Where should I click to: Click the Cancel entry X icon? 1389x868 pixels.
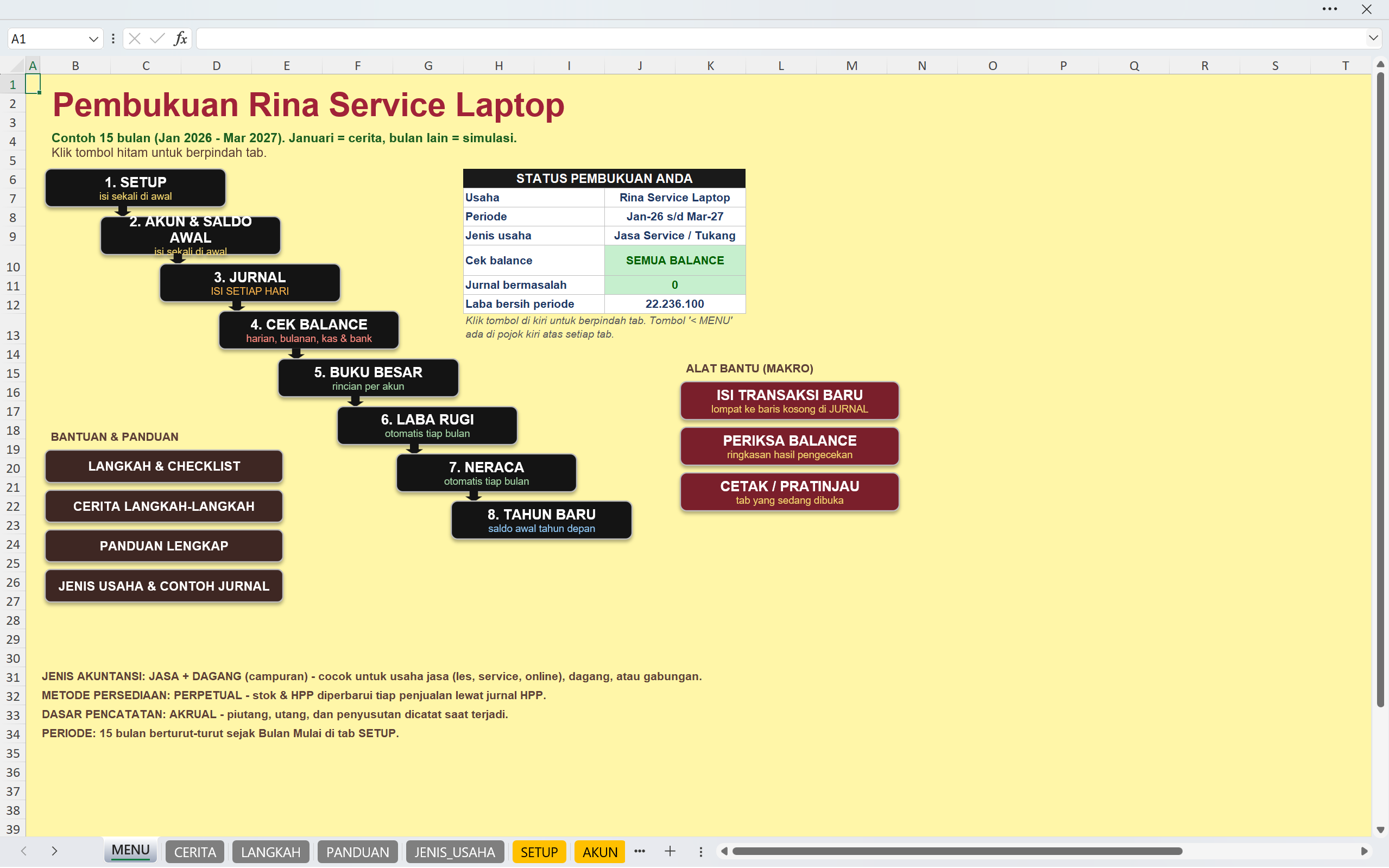pyautogui.click(x=134, y=39)
